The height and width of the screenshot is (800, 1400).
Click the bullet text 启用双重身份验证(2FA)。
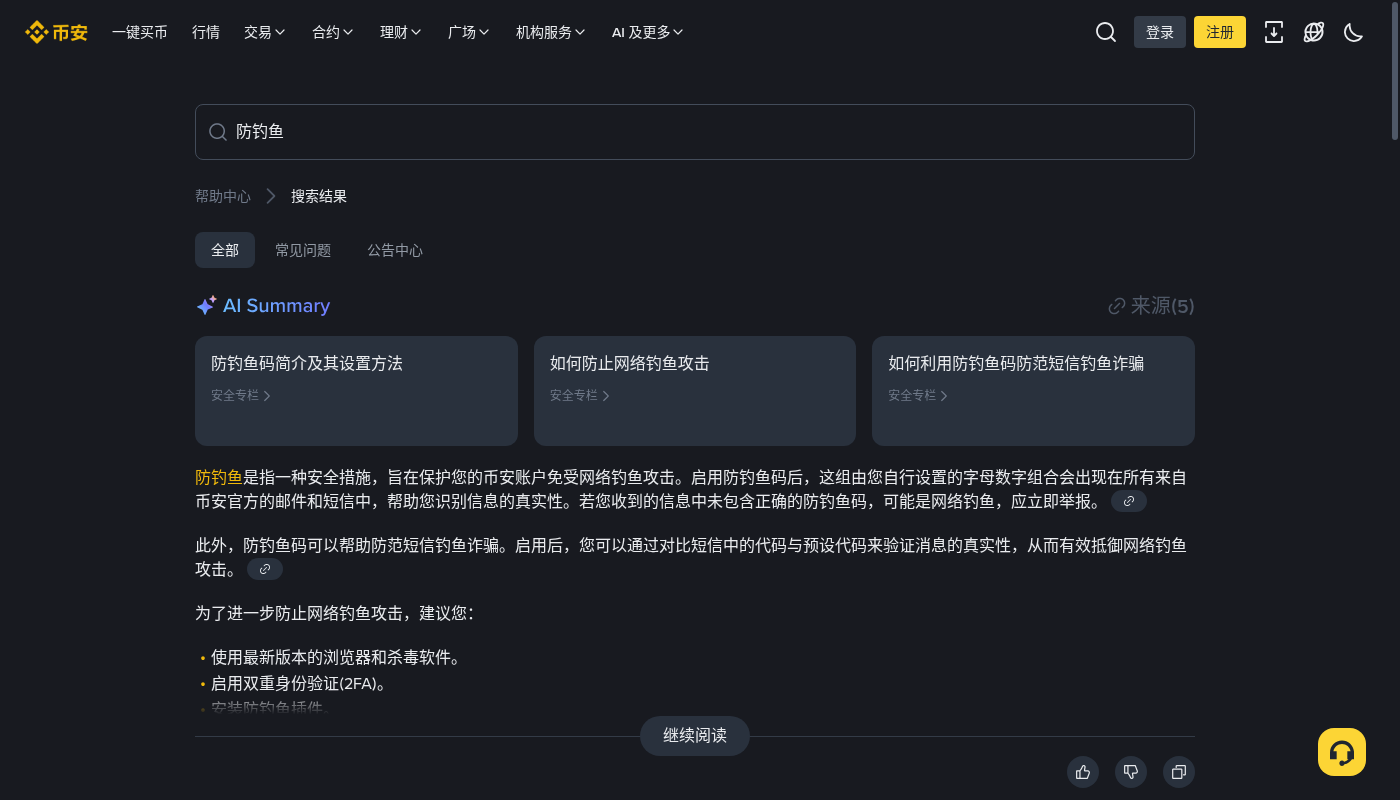[x=299, y=684]
